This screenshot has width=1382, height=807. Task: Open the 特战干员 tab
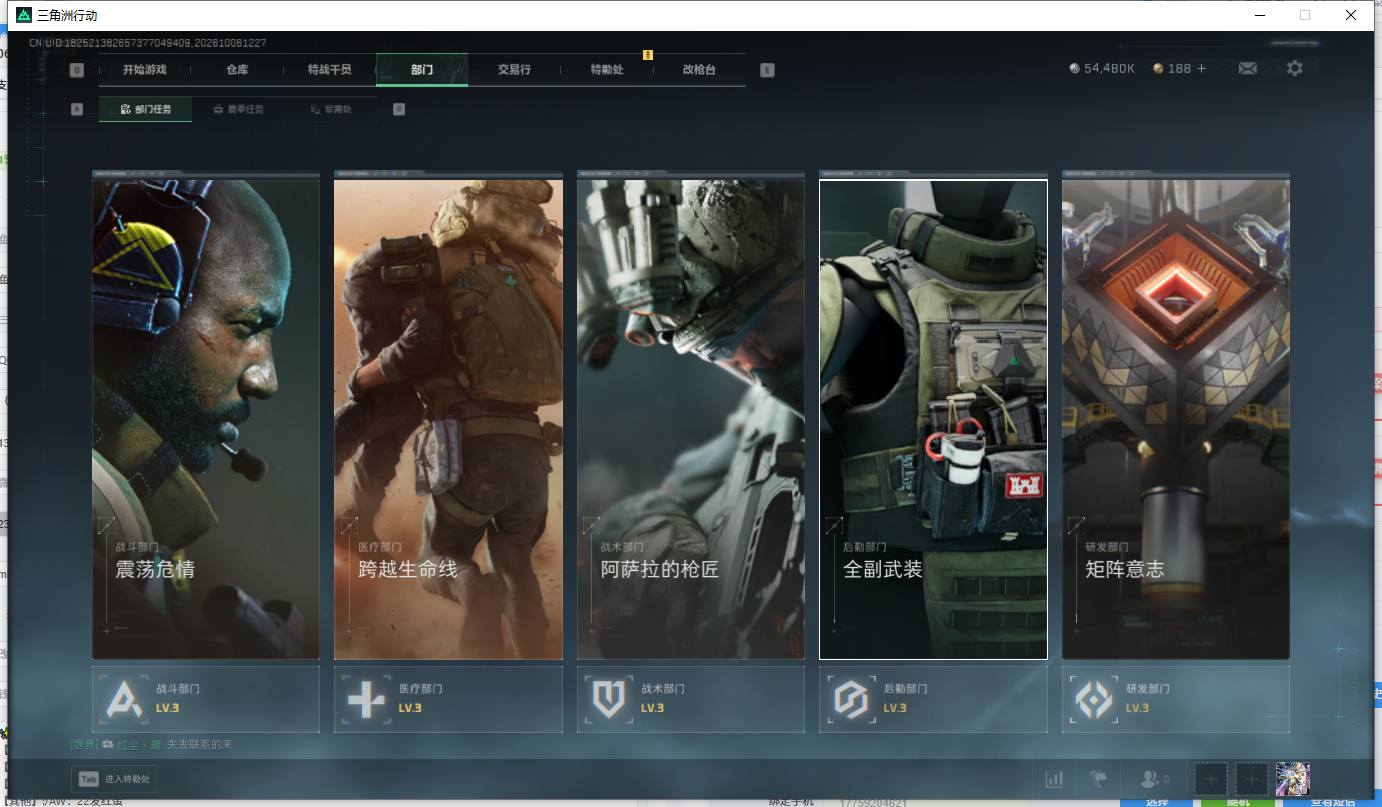click(329, 70)
